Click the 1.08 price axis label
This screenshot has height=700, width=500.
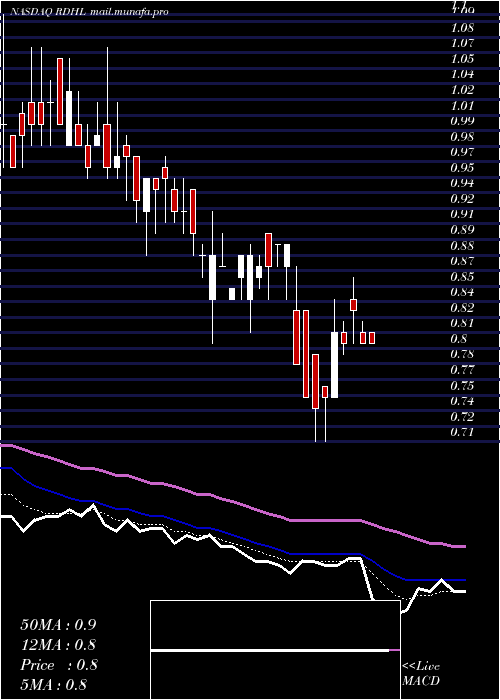462,28
